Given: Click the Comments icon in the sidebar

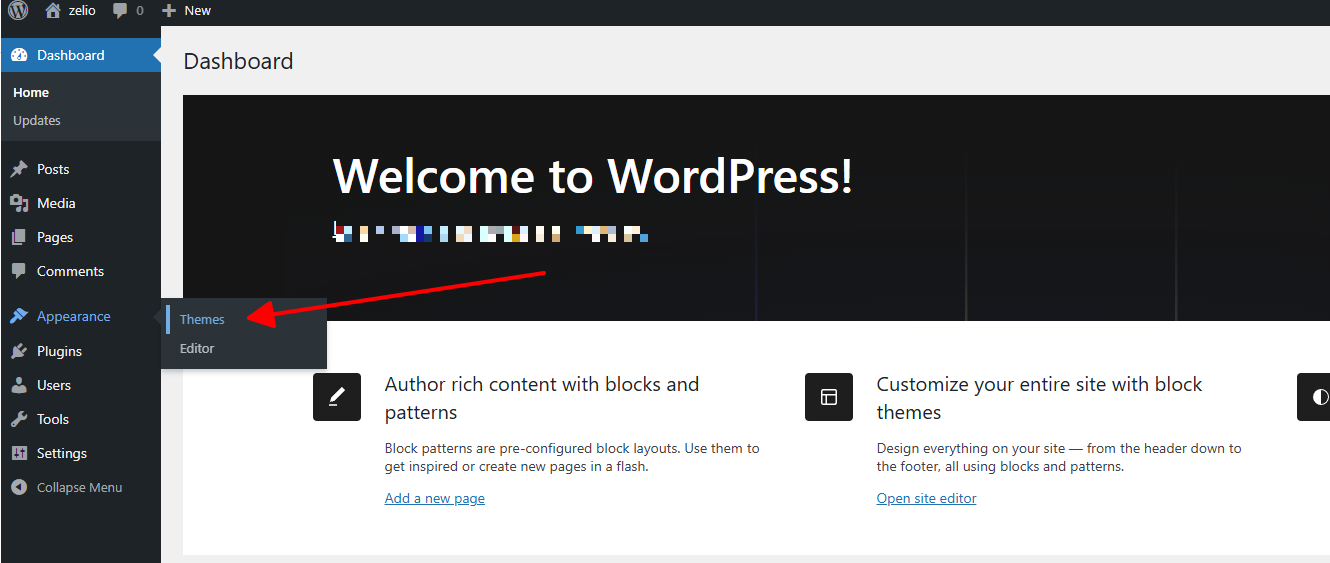Looking at the screenshot, I should pyautogui.click(x=19, y=271).
